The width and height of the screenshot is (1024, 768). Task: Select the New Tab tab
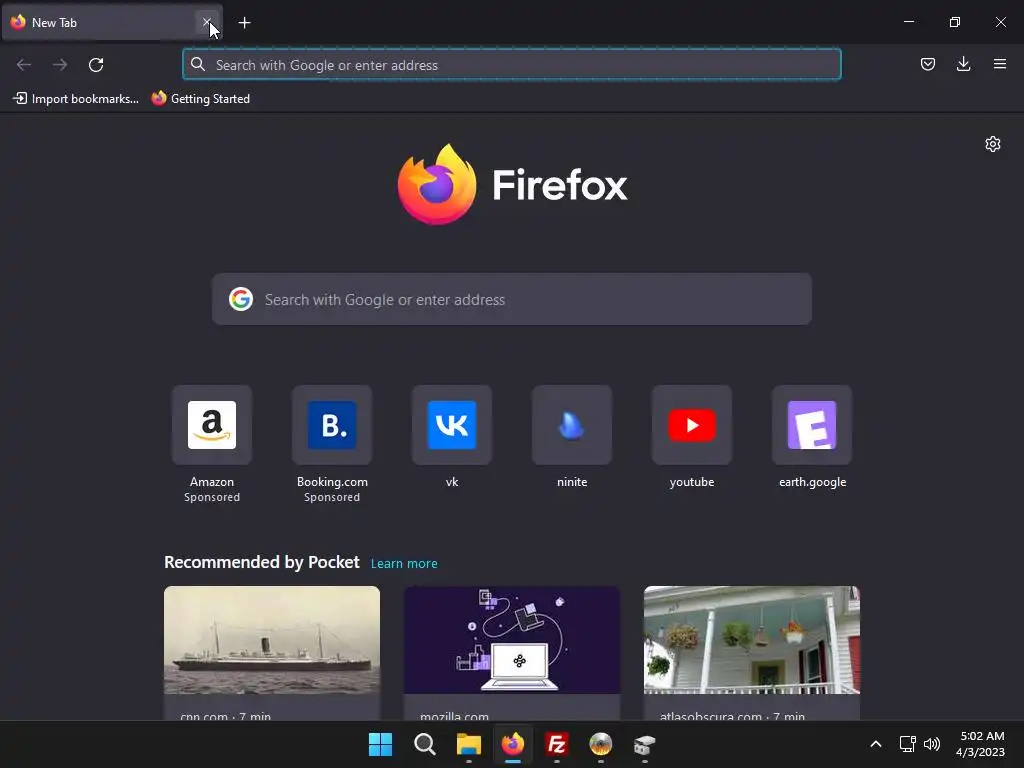point(112,23)
